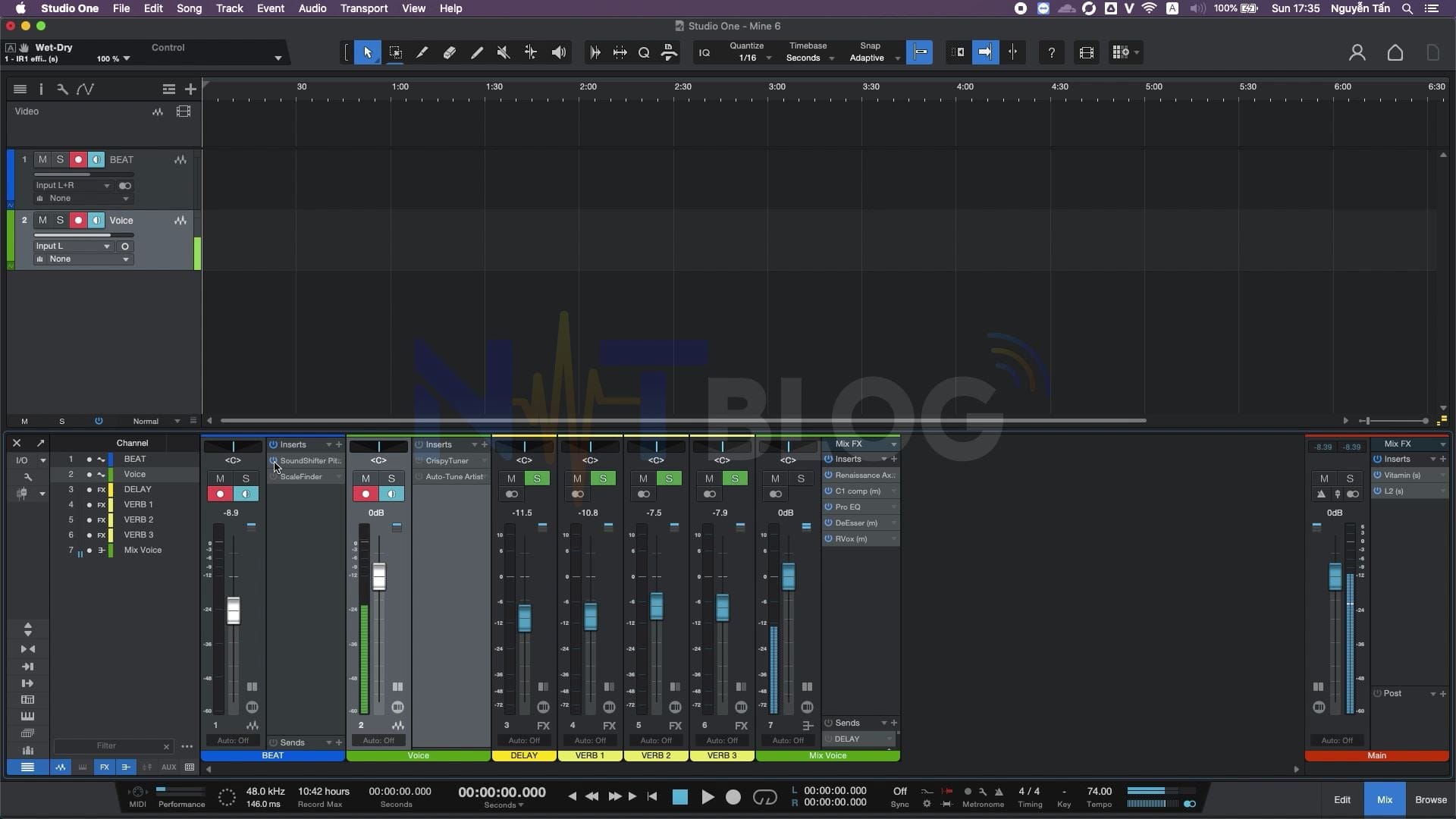
Task: Start playback with Play button
Action: (x=707, y=797)
